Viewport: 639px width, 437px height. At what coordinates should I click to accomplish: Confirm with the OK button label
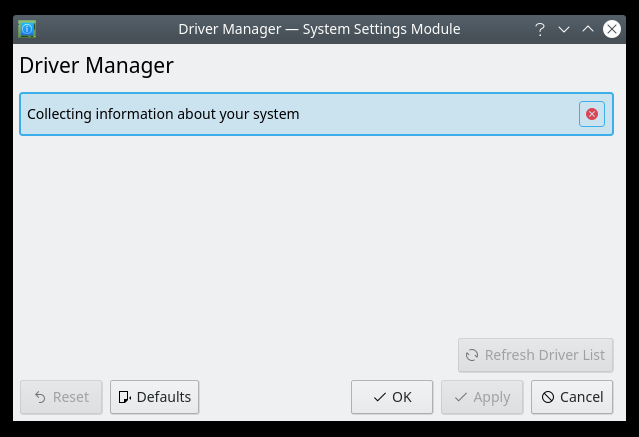402,397
